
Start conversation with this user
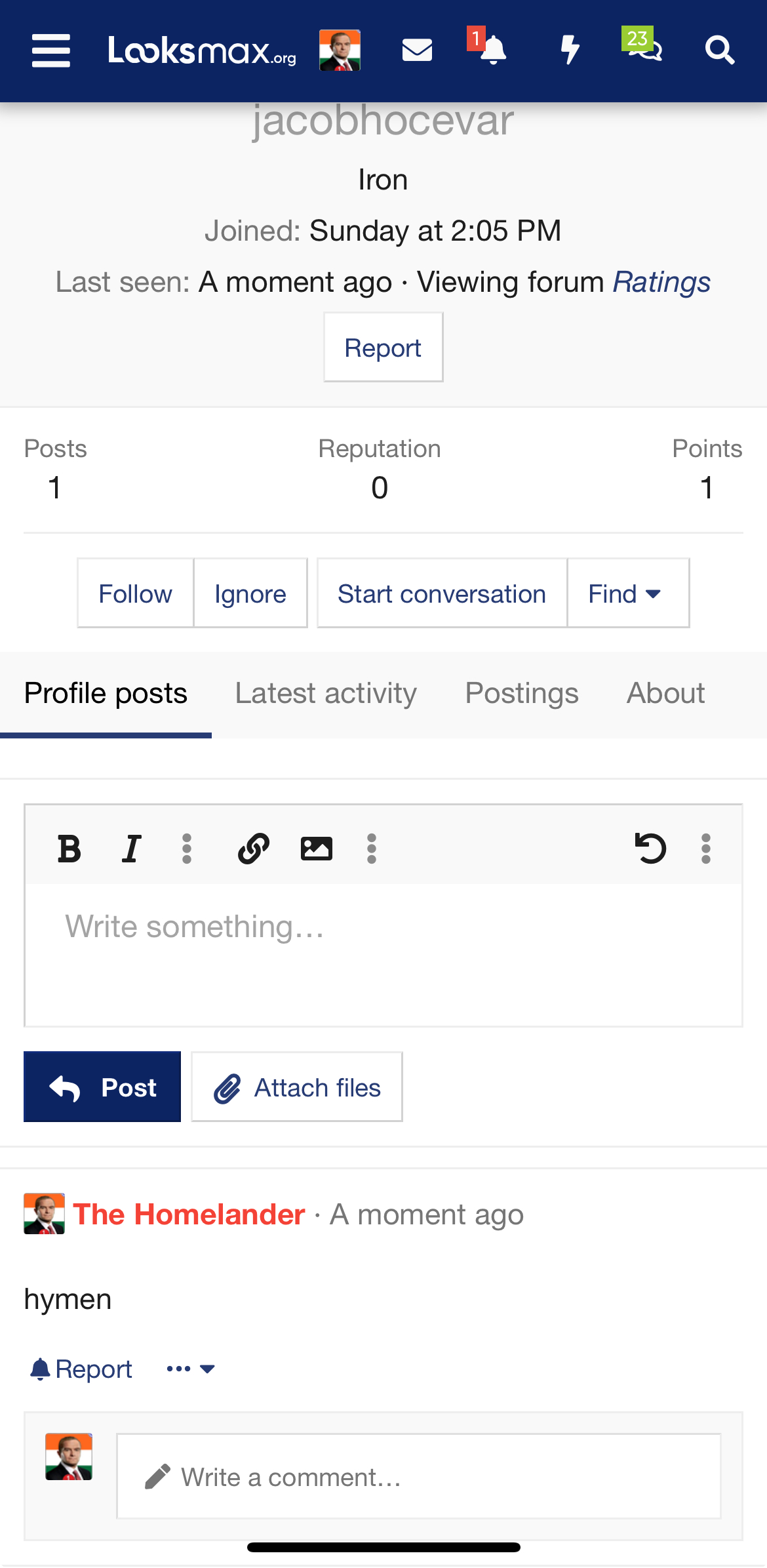442,593
